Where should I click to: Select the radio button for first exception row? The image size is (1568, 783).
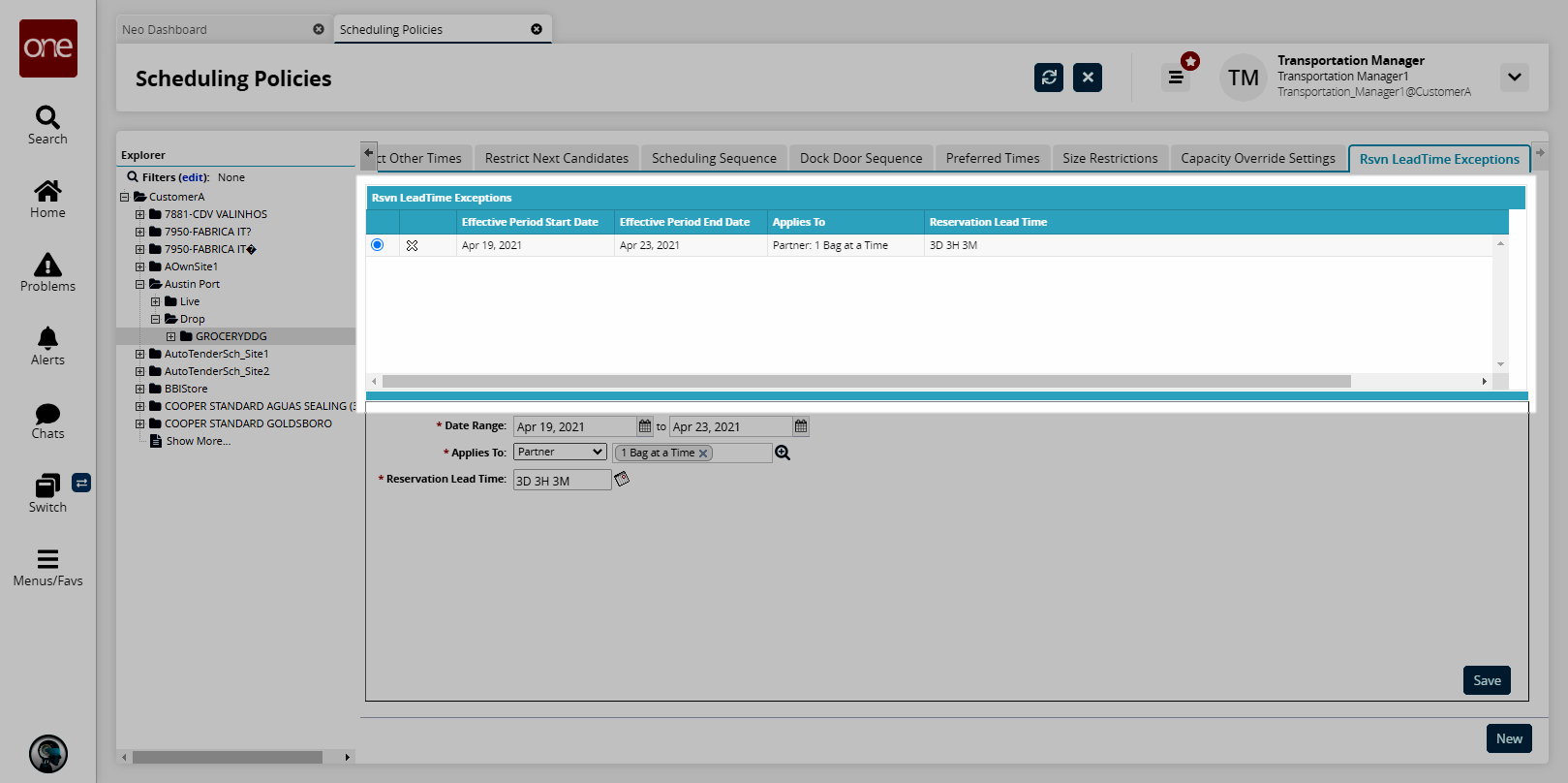pos(378,245)
